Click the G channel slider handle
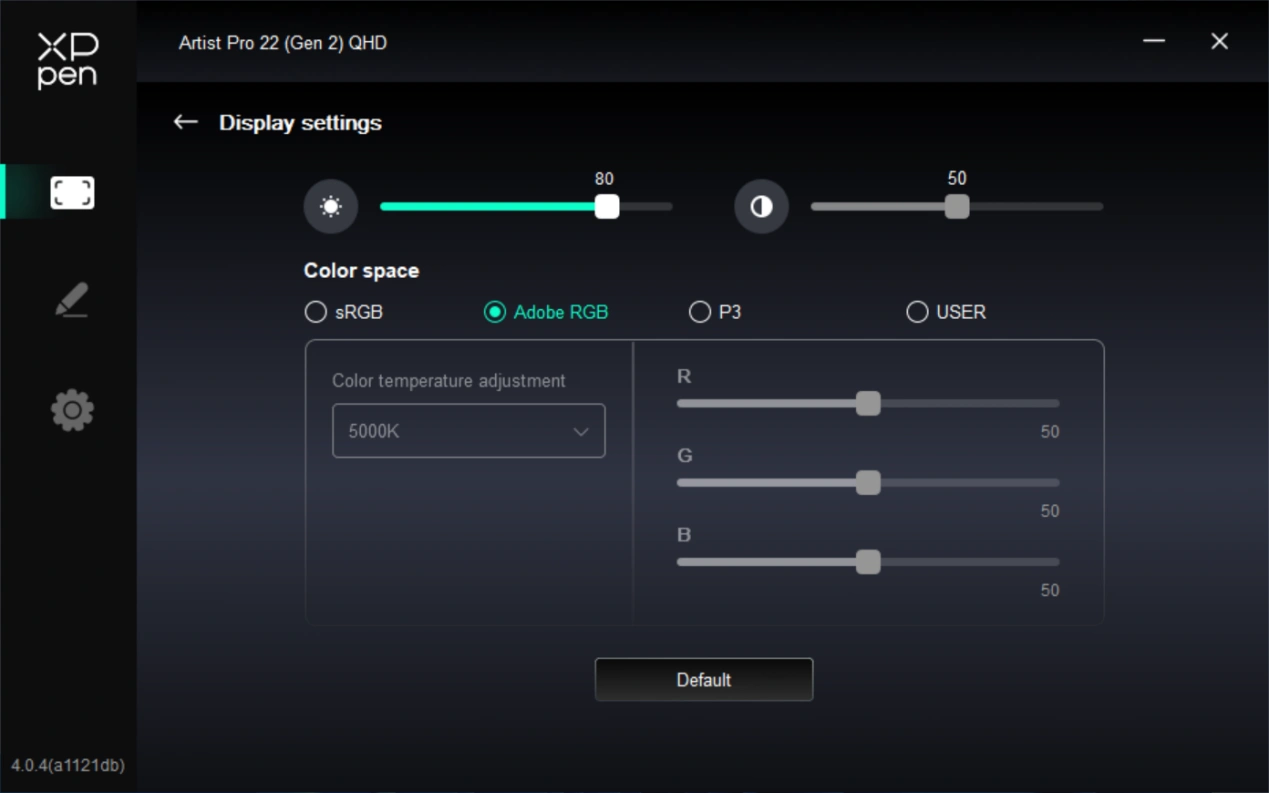Viewport: 1269px width, 793px height. coord(868,483)
